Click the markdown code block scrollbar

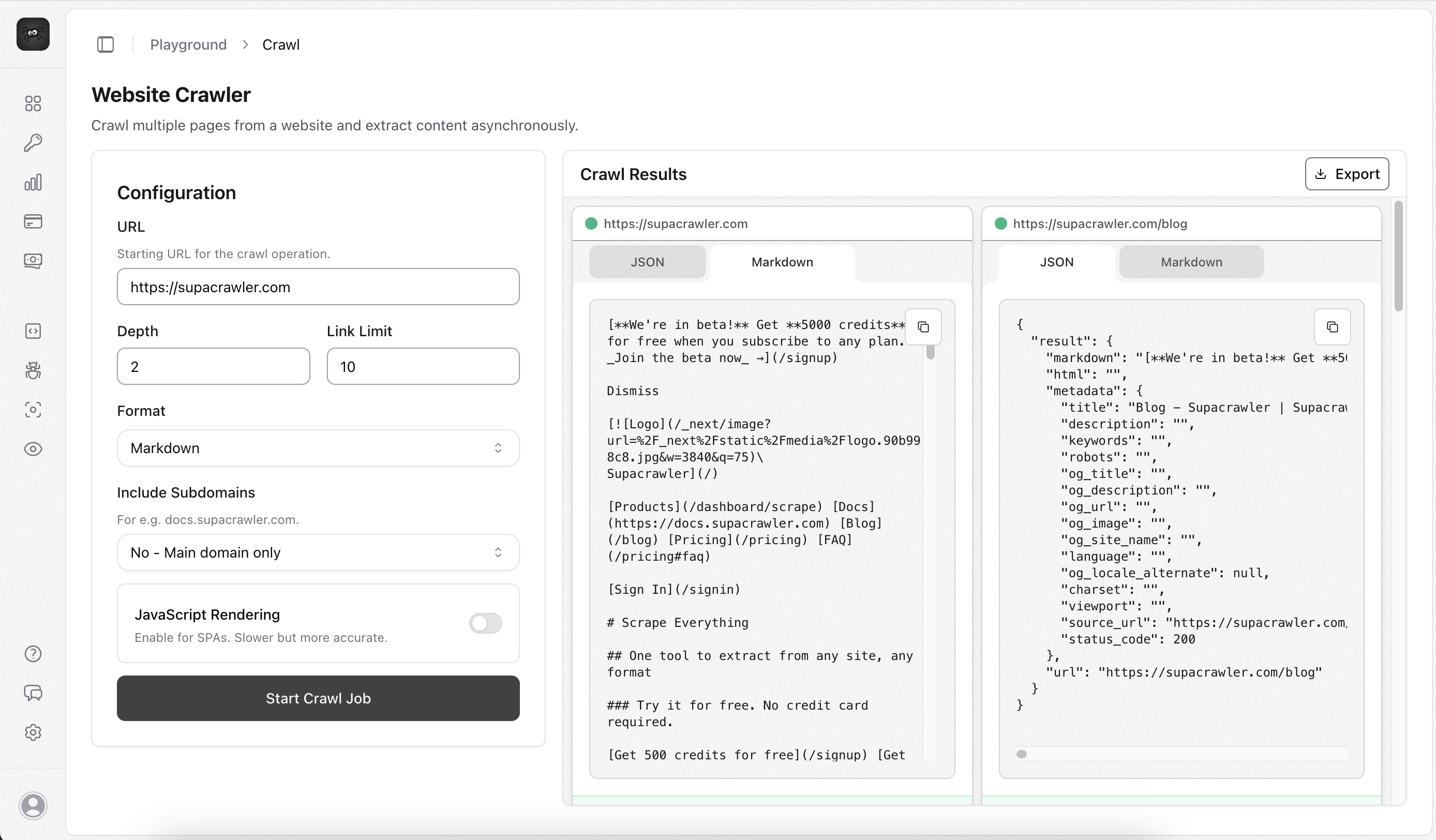pyautogui.click(x=931, y=352)
